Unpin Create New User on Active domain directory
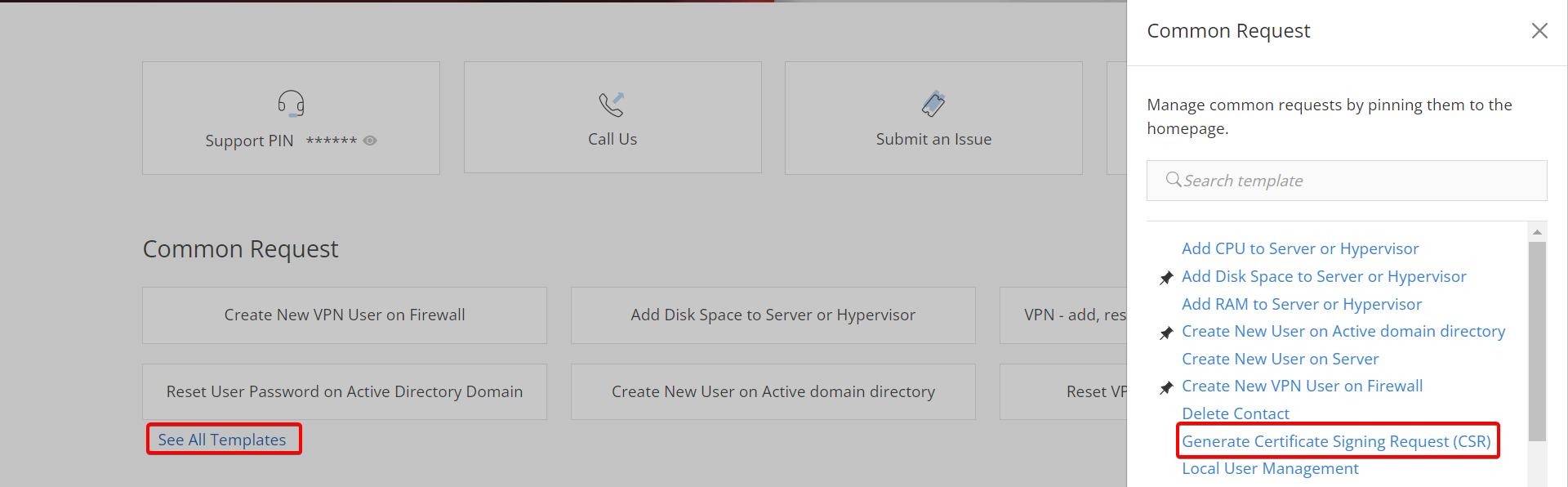The image size is (1568, 487). point(1166,333)
